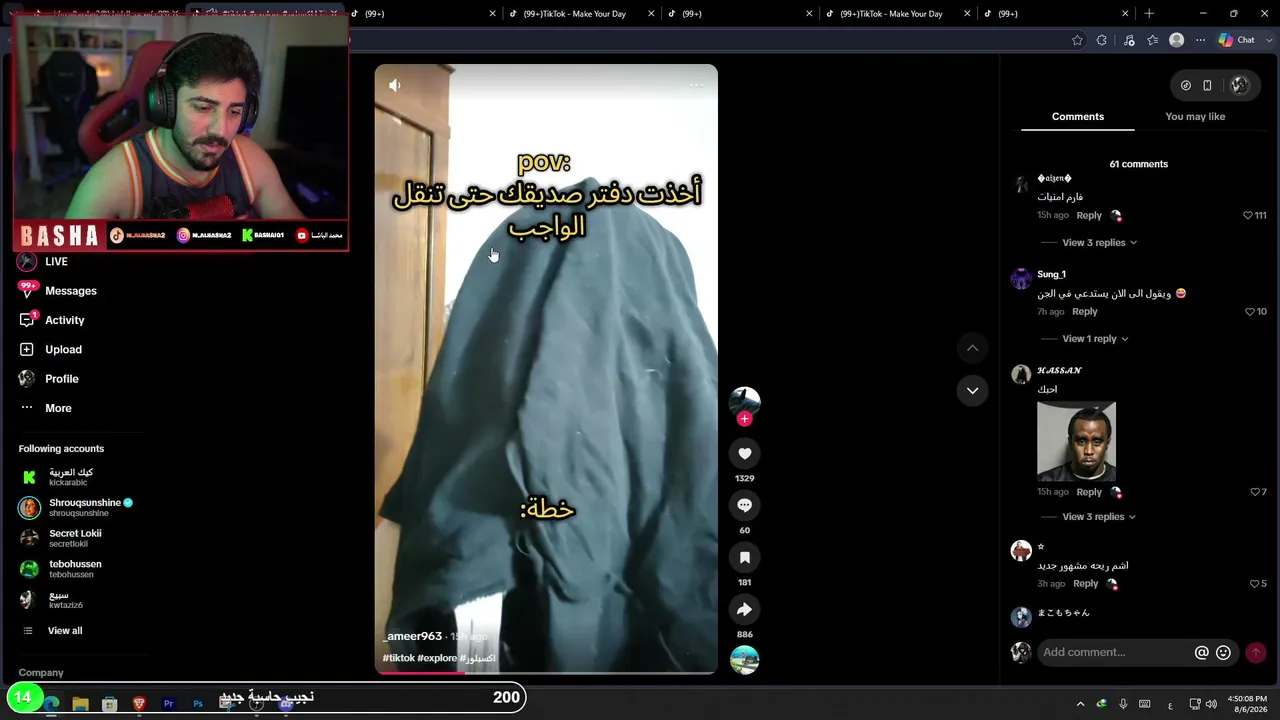The width and height of the screenshot is (1280, 720).
Task: Open Shrouqsunshine following account
Action: [76, 508]
